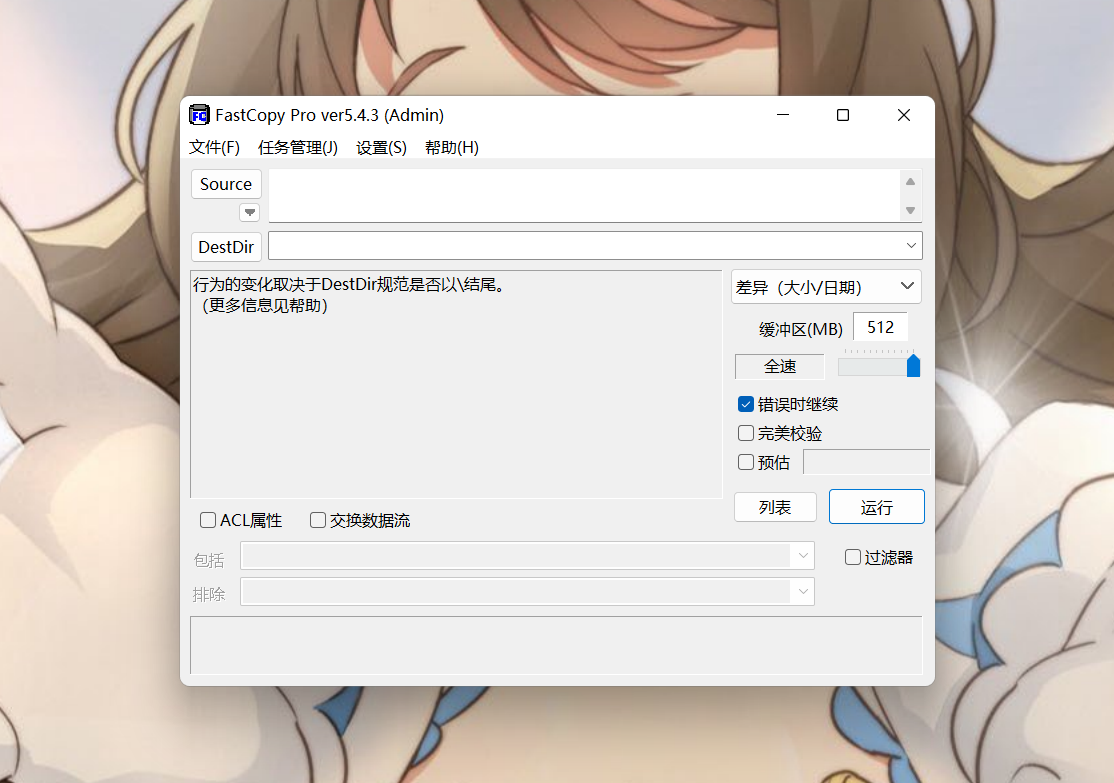
Task: Open the 任务管理(J) menu
Action: pos(298,147)
